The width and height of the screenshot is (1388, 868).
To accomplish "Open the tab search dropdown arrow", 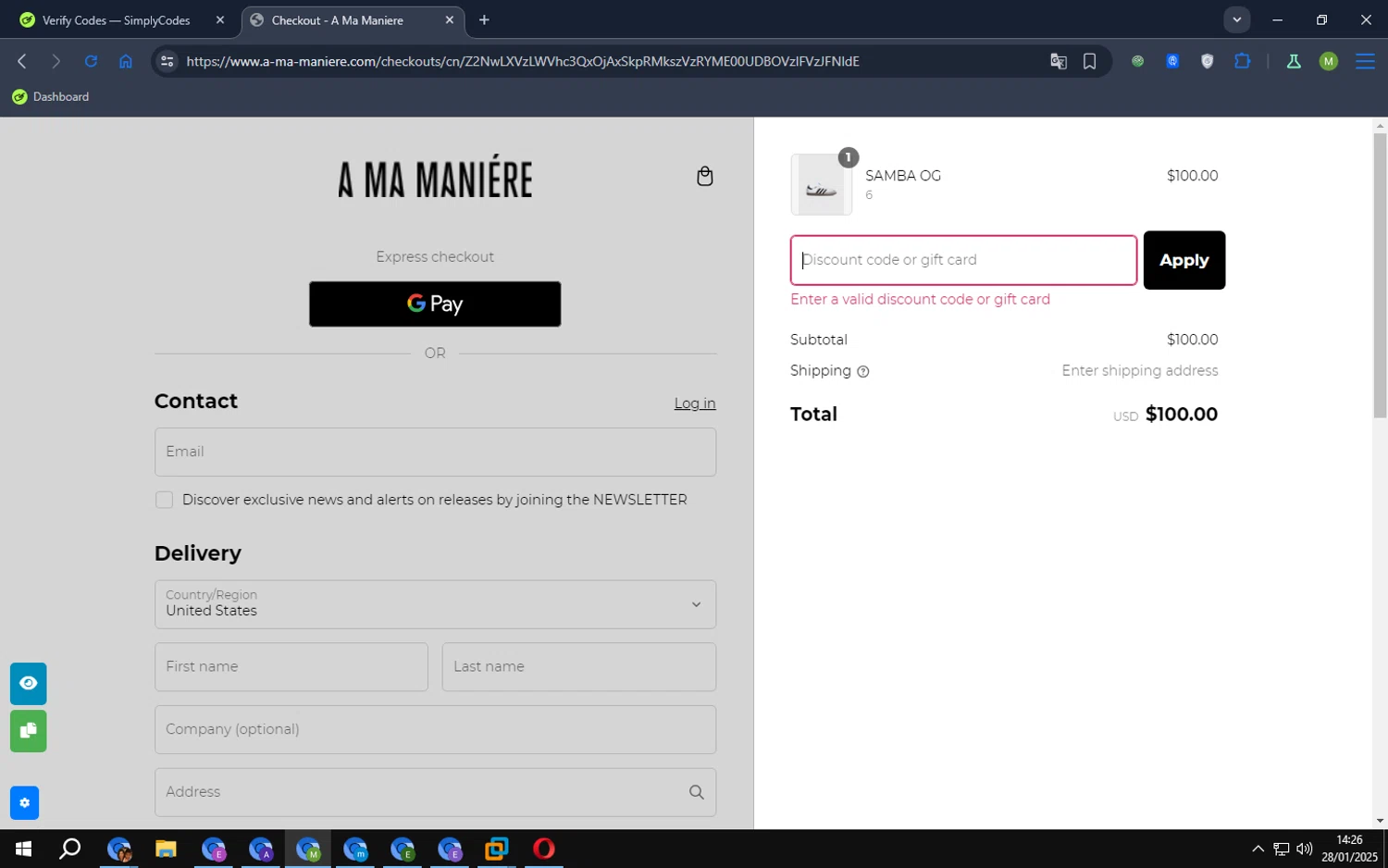I will pyautogui.click(x=1236, y=19).
